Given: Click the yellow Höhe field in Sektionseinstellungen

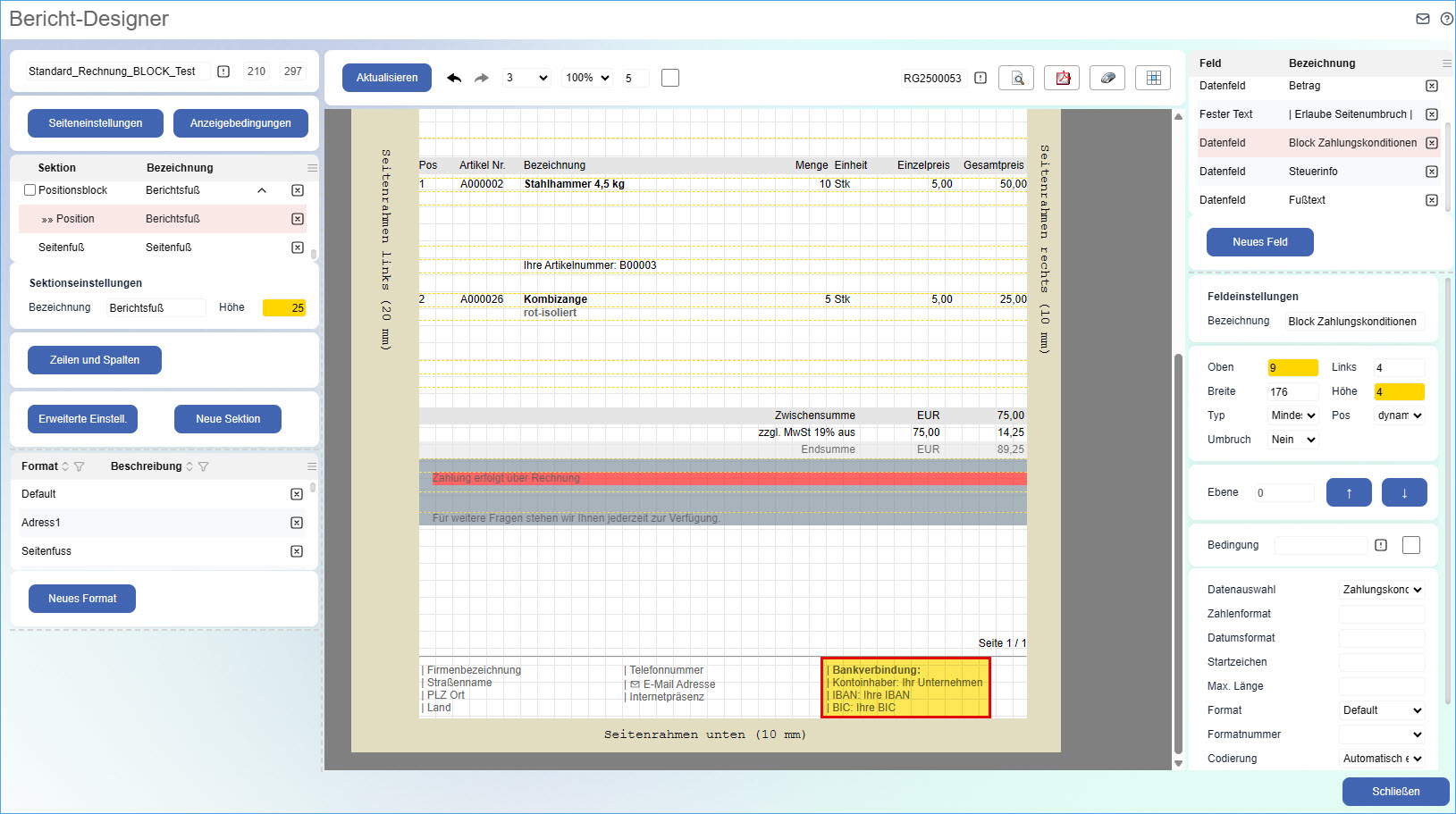Looking at the screenshot, I should [284, 308].
